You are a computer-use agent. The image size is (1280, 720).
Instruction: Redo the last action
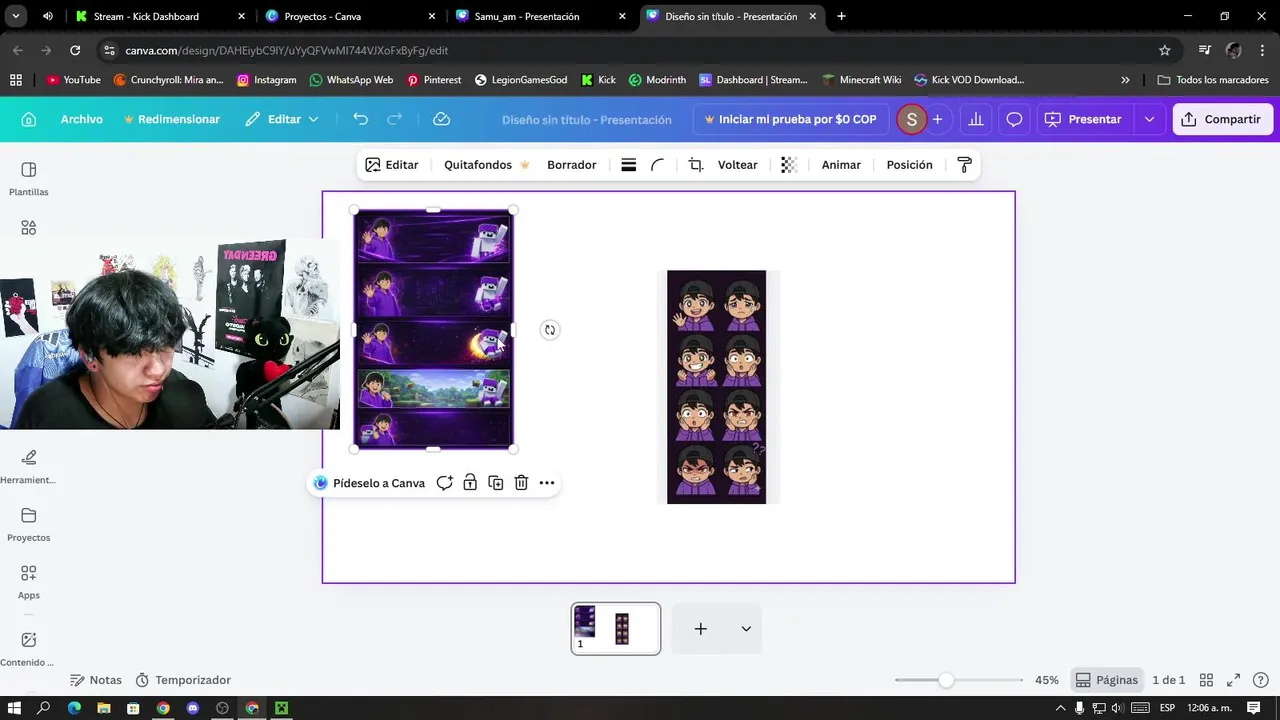[x=394, y=119]
